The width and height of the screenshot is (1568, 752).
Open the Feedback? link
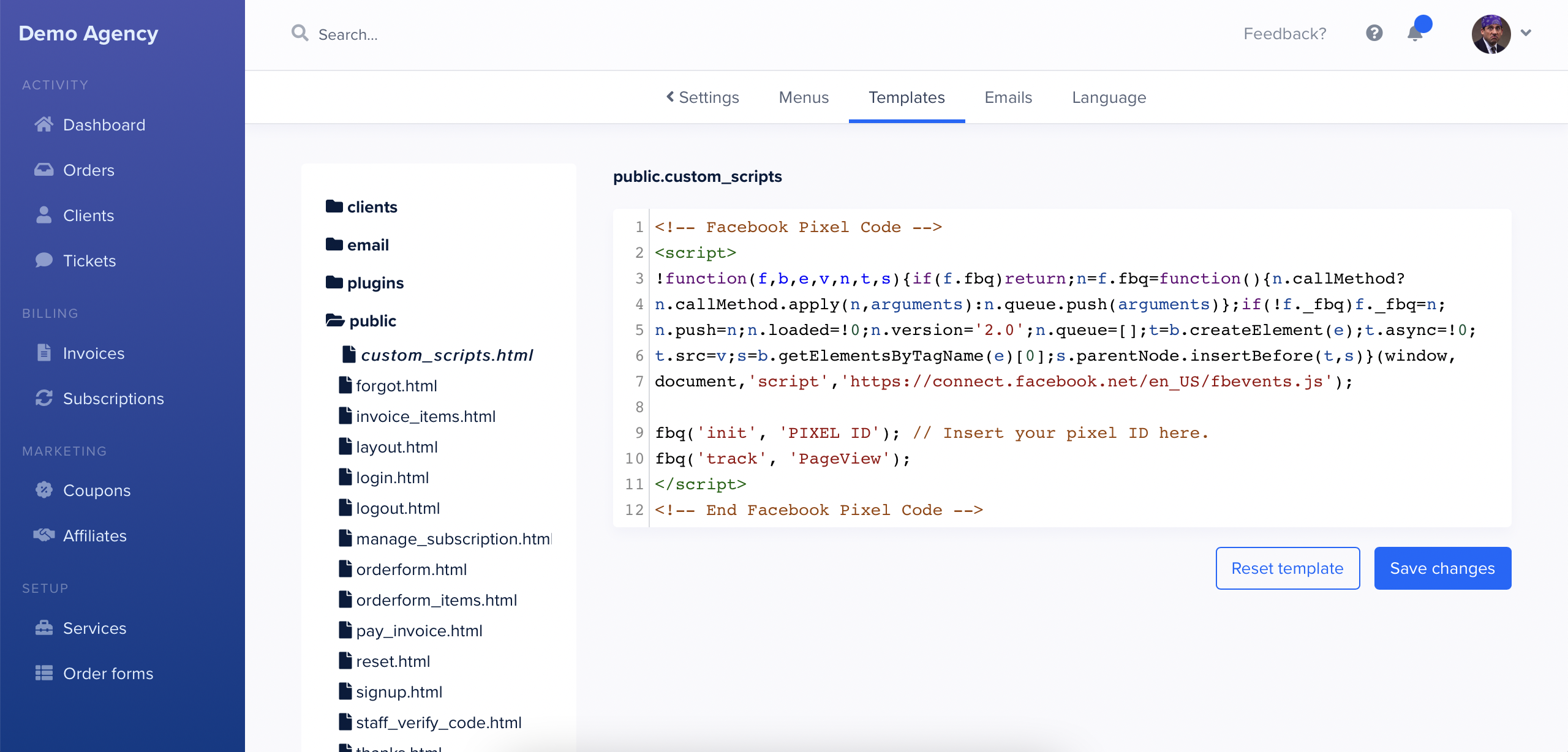(1285, 34)
